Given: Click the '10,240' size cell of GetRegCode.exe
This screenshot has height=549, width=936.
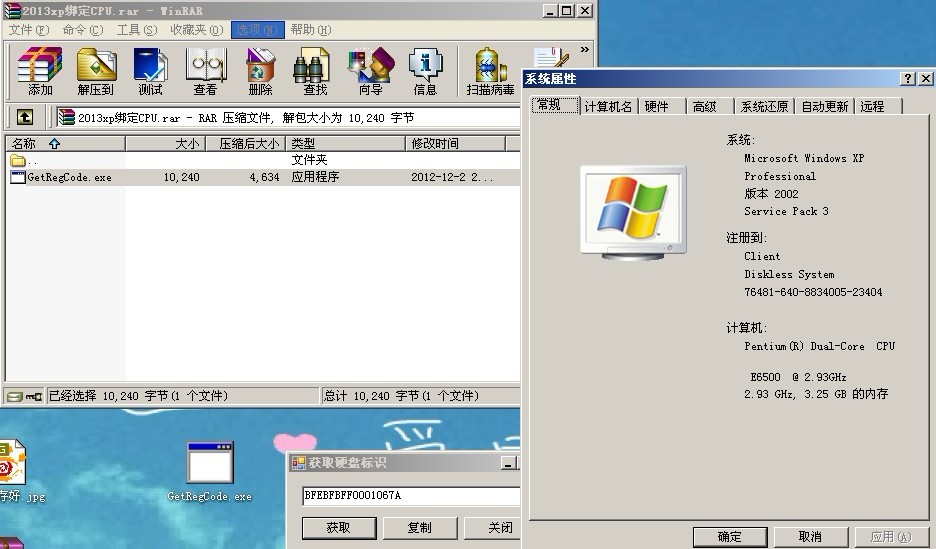Looking at the screenshot, I should point(181,177).
